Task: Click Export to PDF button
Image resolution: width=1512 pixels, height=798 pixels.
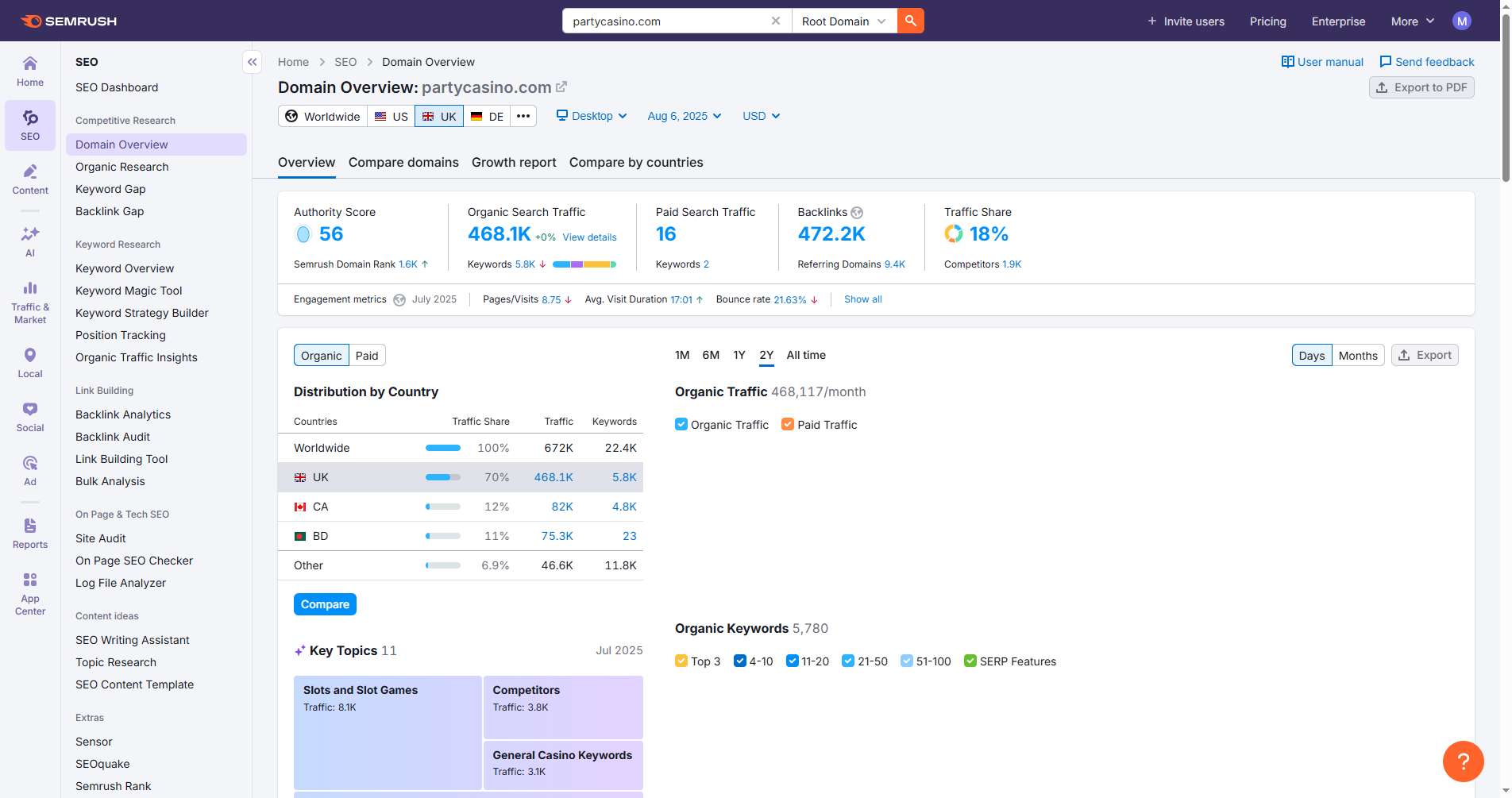Action: (1421, 87)
